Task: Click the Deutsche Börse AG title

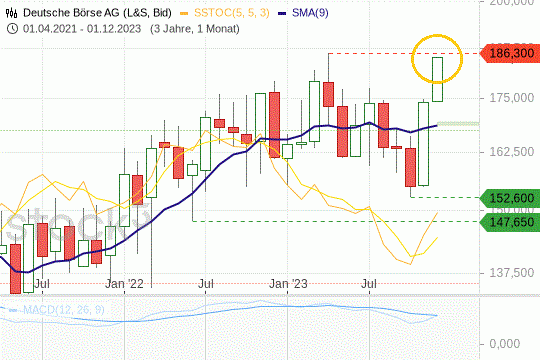Action: (97, 13)
